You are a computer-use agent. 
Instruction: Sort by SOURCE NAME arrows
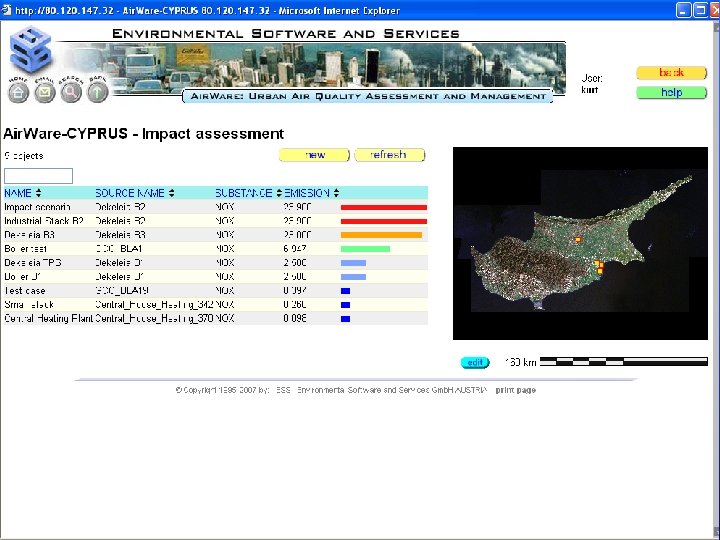click(171, 193)
